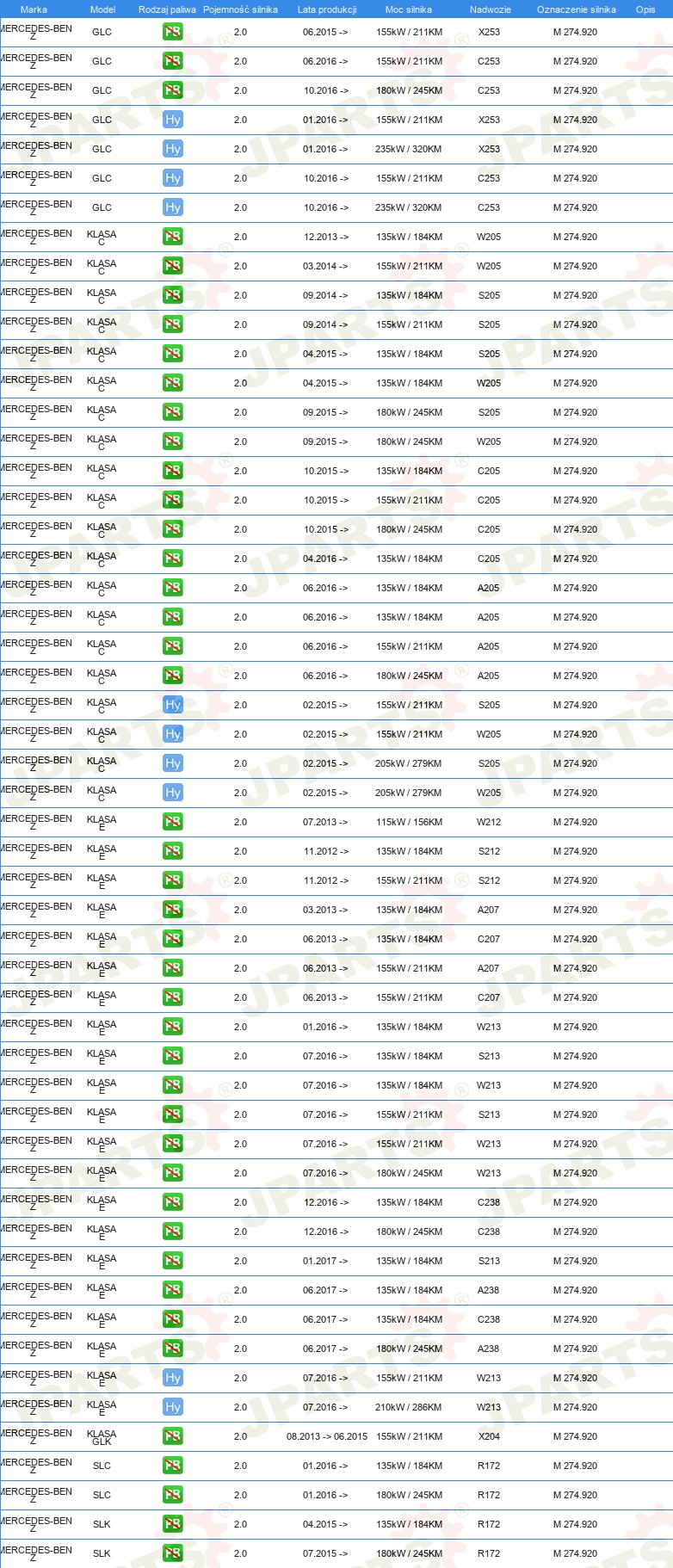The width and height of the screenshot is (673, 1568).
Task: Select C238 body cell in 12.2016 180kW row
Action: [x=489, y=1232]
